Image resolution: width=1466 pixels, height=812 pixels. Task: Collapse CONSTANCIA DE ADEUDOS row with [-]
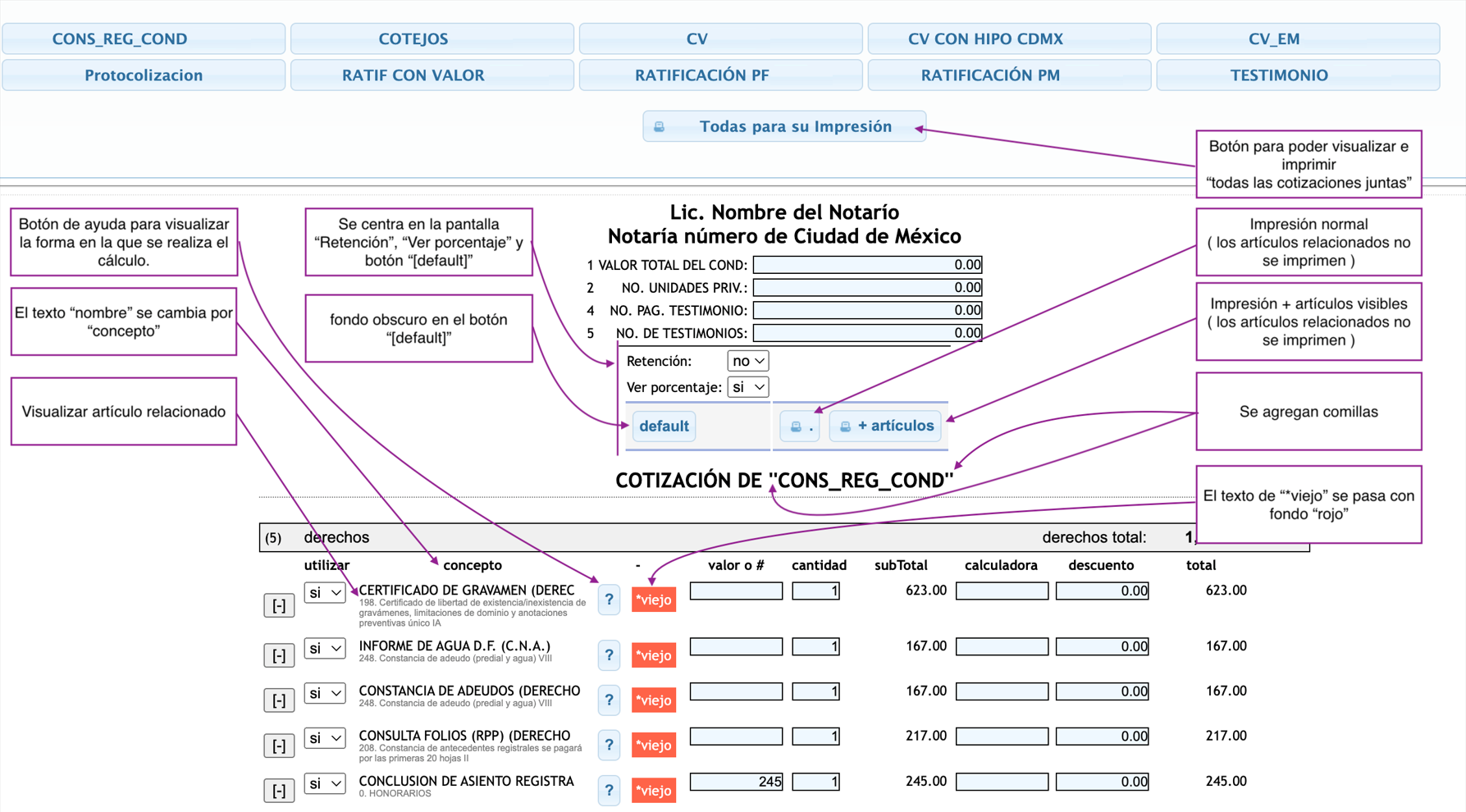pyautogui.click(x=279, y=700)
